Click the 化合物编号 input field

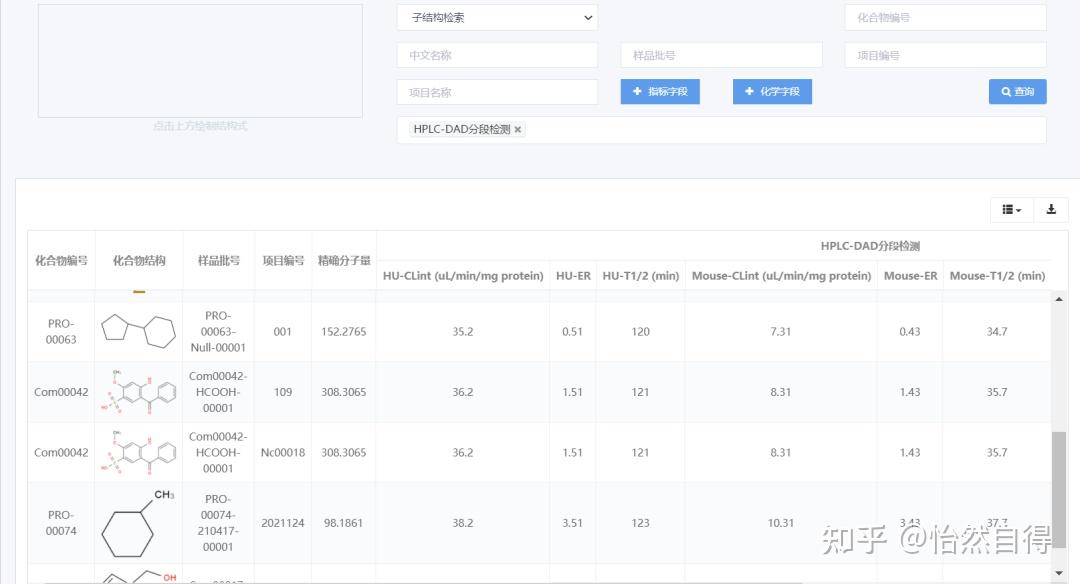coord(945,17)
